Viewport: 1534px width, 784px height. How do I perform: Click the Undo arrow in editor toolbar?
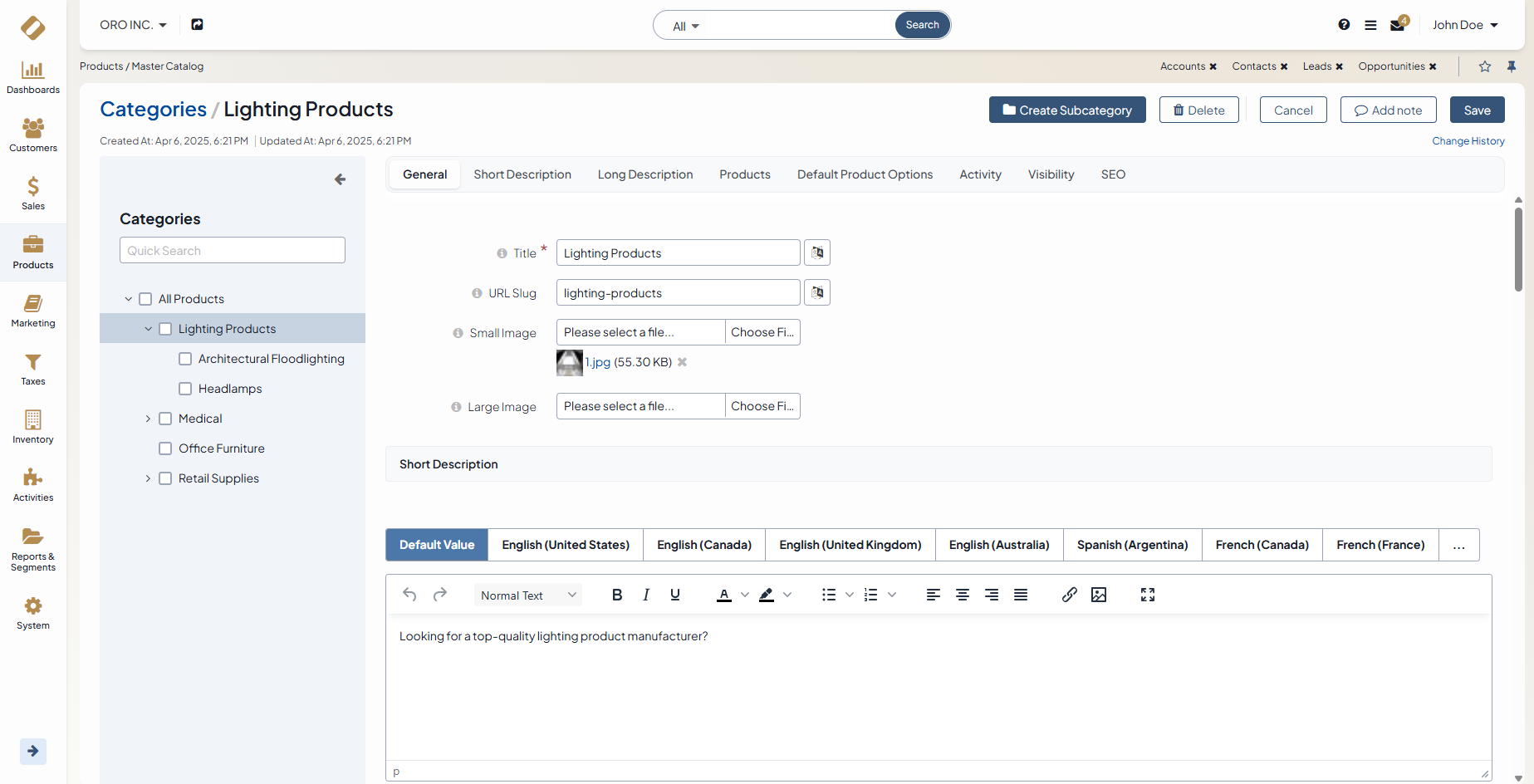click(x=409, y=595)
